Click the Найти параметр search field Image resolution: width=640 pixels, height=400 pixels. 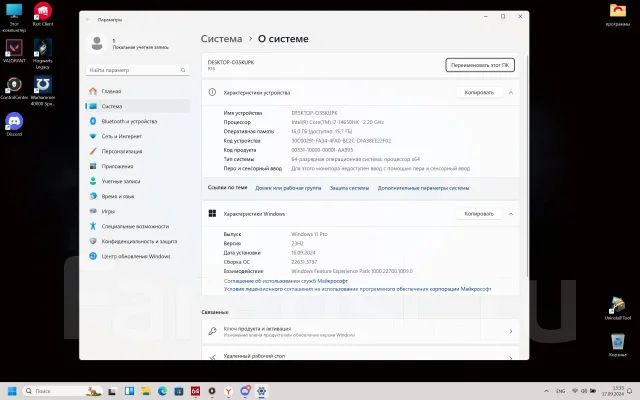pos(138,70)
